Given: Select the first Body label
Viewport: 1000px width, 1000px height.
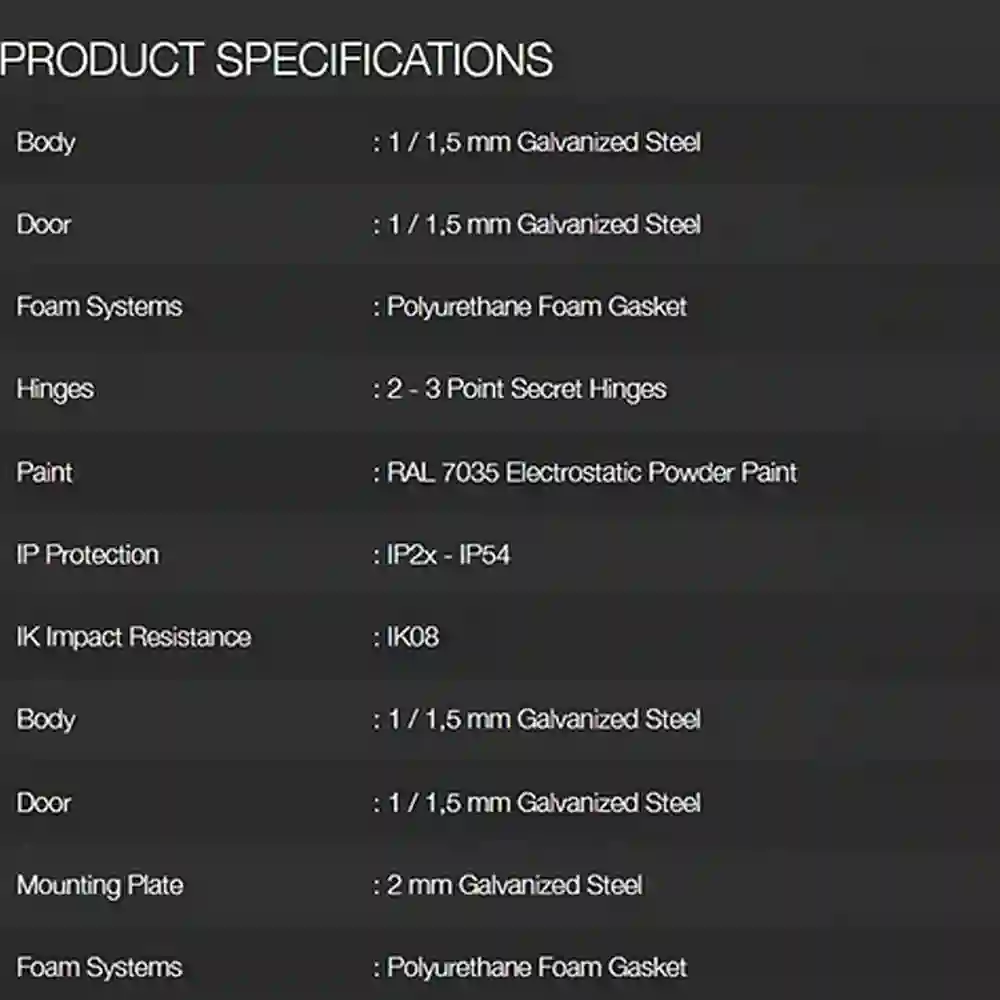Looking at the screenshot, I should (x=46, y=142).
